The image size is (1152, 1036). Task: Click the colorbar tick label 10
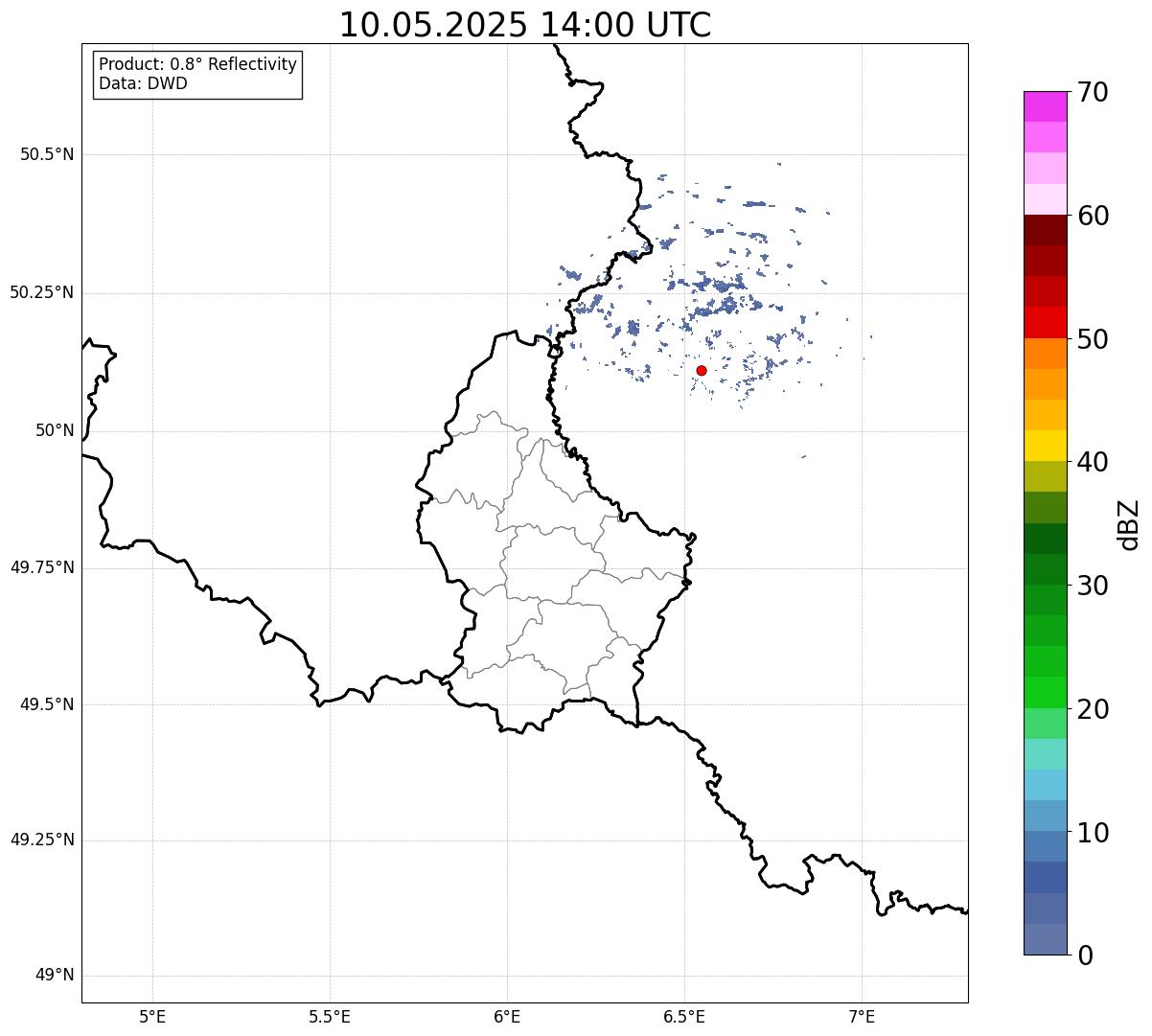coord(1093,833)
